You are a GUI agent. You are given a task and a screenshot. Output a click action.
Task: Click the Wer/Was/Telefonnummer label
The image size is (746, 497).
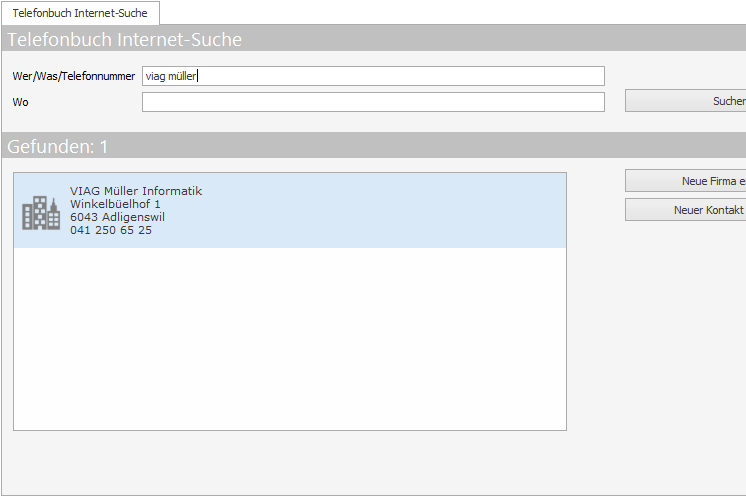pyautogui.click(x=74, y=76)
